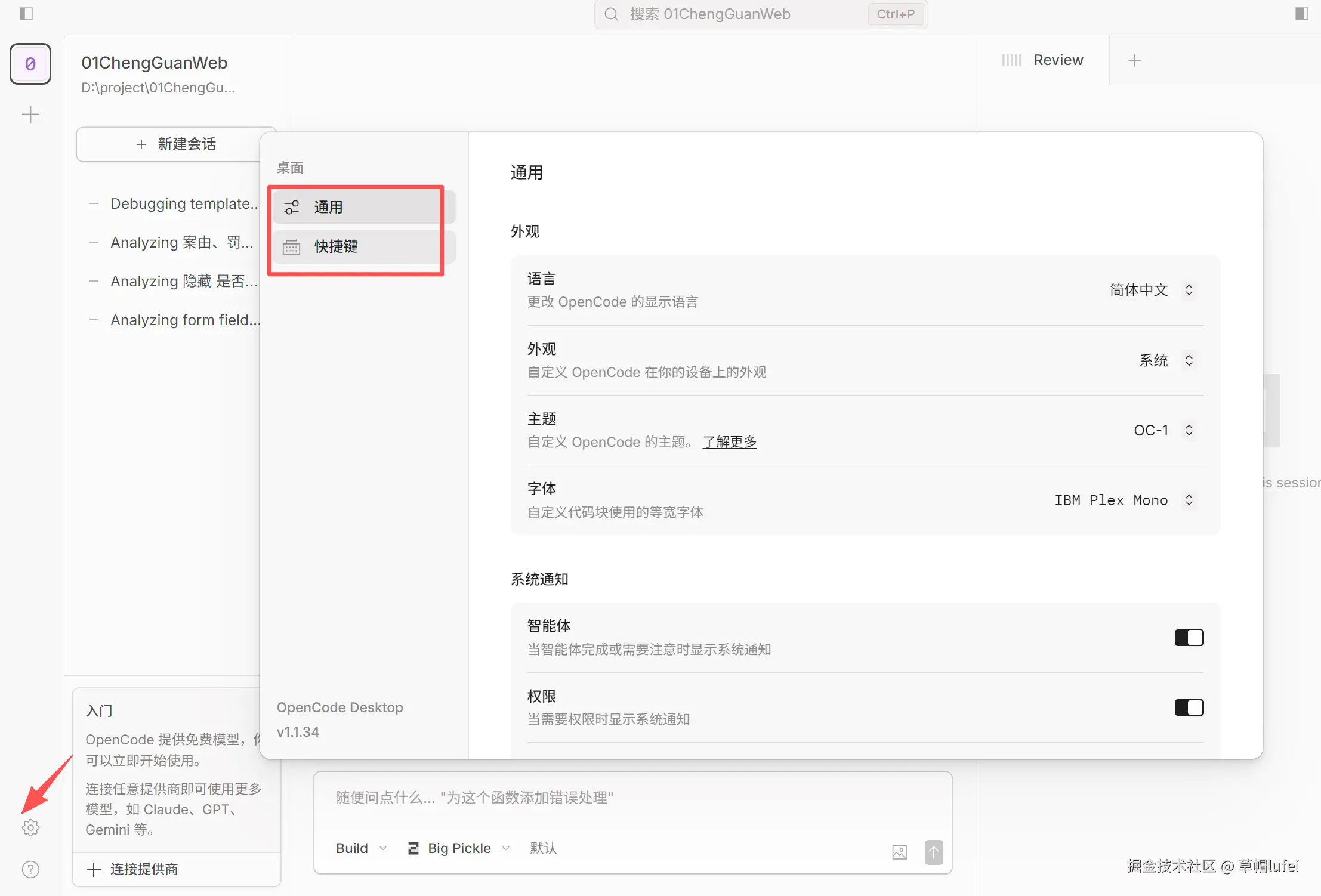1321x896 pixels.
Task: Click the 01ChengGuanWeb project avatar icon
Action: click(30, 63)
